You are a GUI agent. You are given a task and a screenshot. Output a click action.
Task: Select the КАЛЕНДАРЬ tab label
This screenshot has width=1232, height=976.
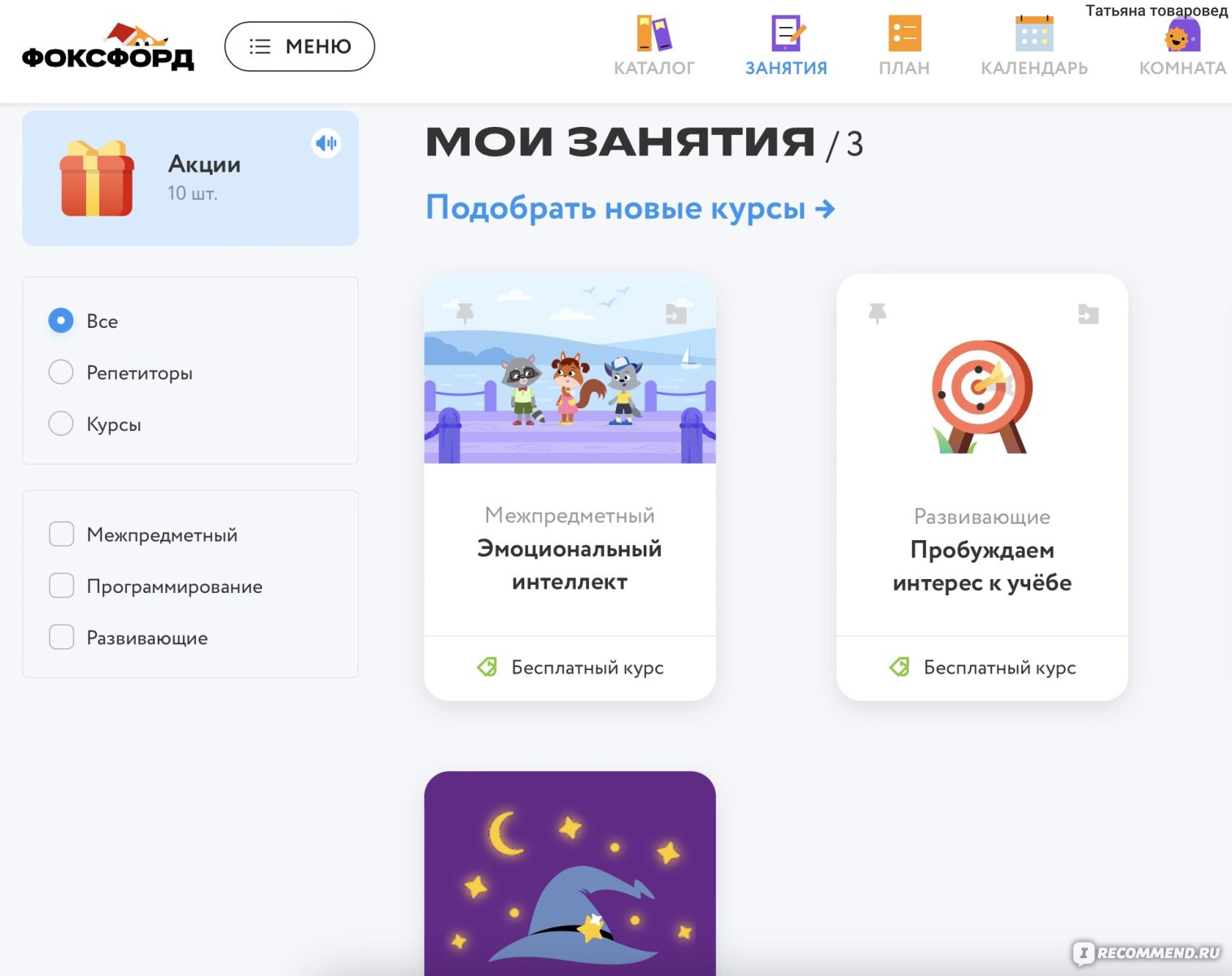[x=1034, y=68]
